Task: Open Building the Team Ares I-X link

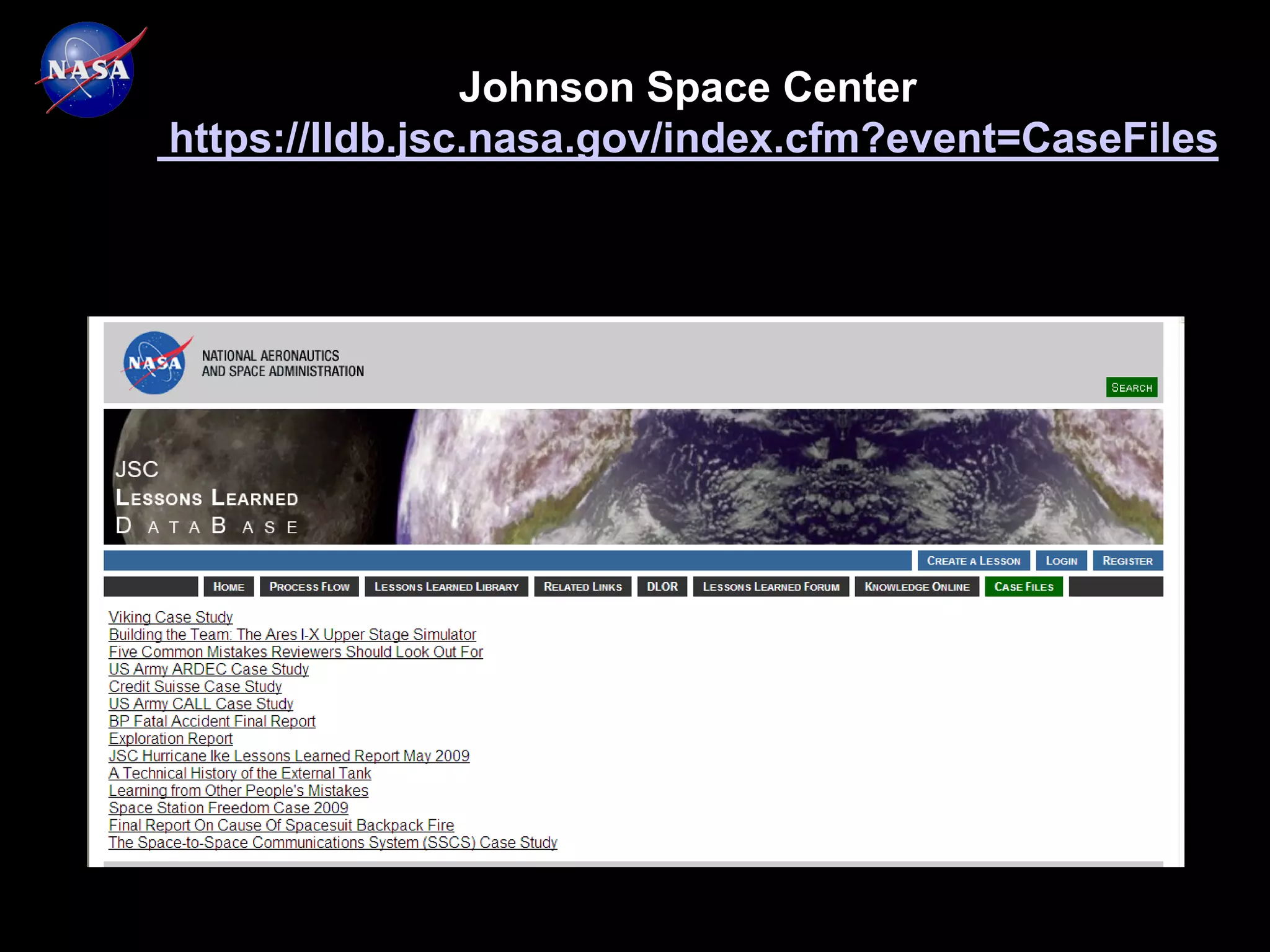Action: click(x=292, y=635)
